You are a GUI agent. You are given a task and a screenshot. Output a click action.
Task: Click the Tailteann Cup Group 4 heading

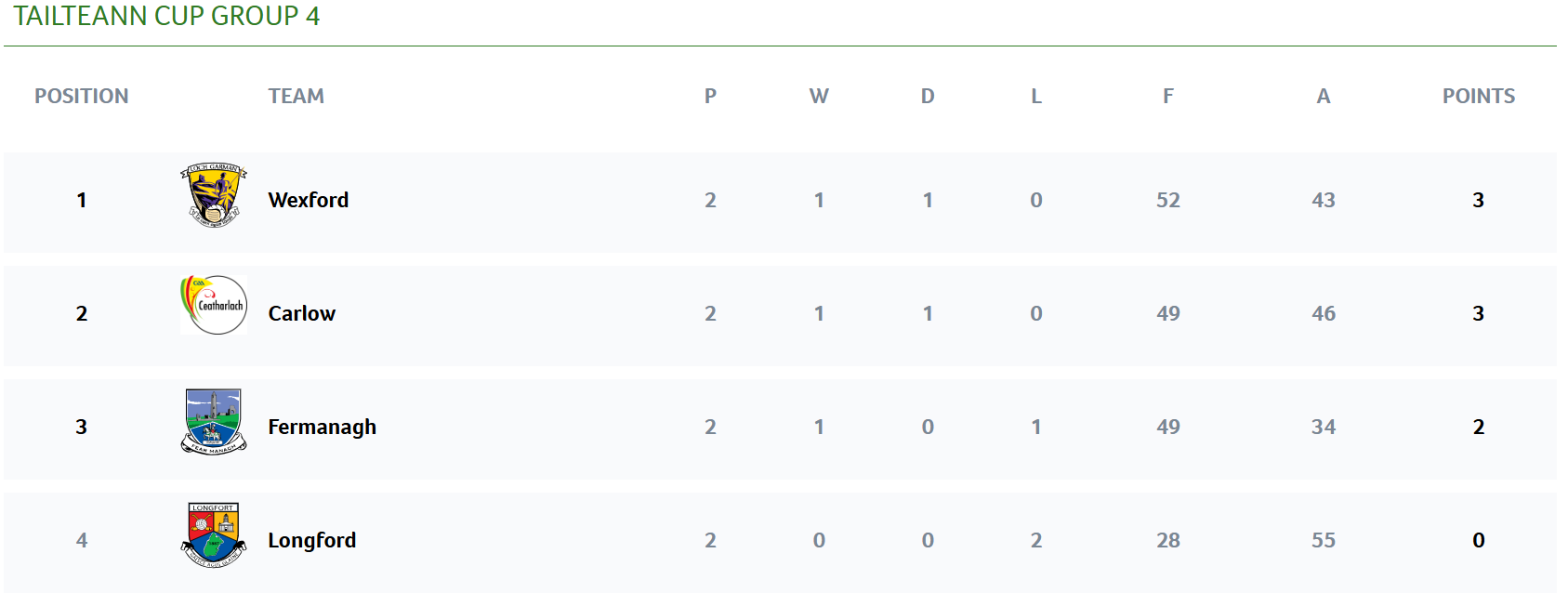pos(166,16)
